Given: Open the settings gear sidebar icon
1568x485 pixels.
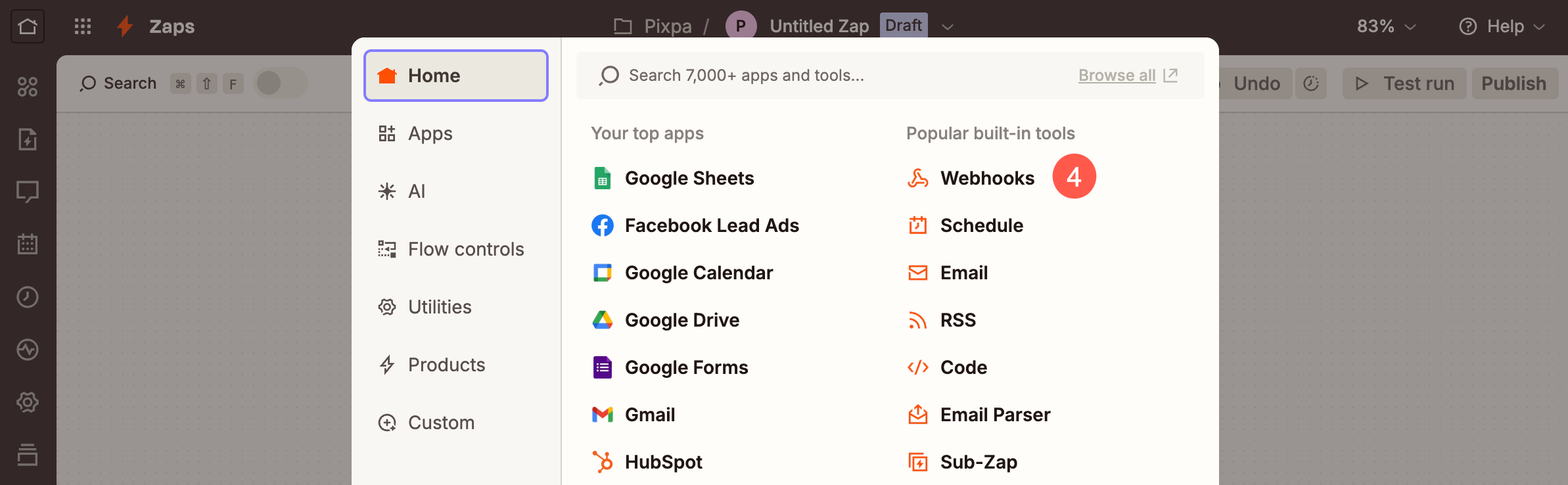Looking at the screenshot, I should [x=28, y=402].
